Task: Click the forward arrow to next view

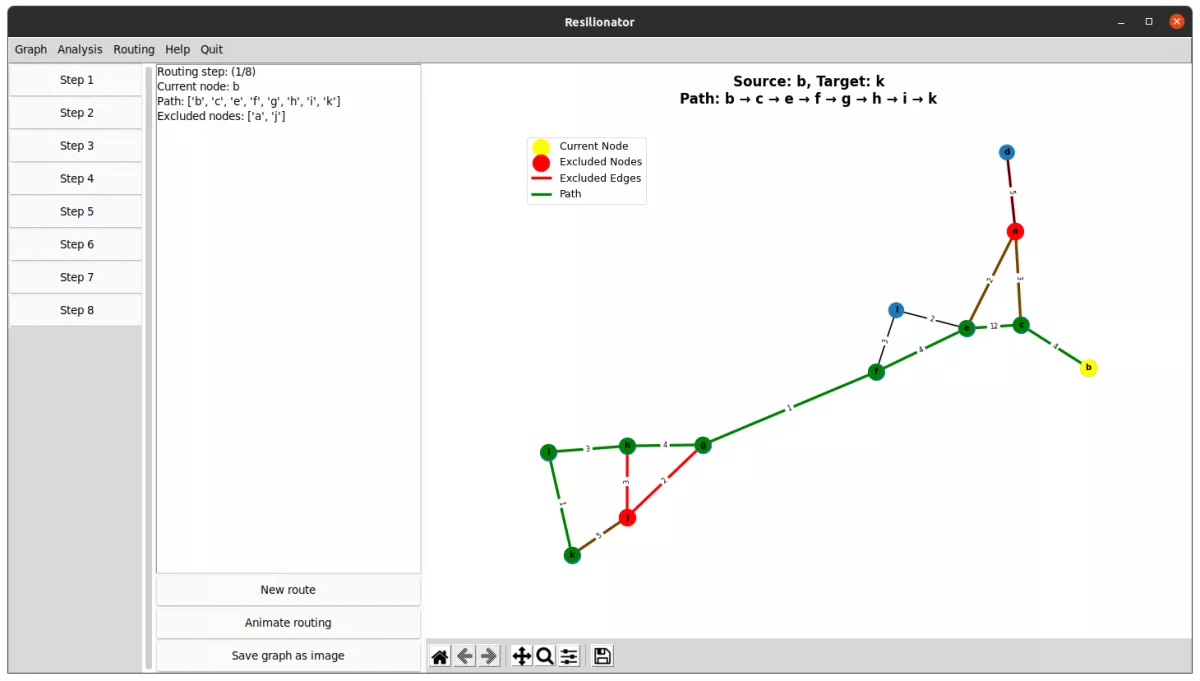Action: (x=489, y=656)
